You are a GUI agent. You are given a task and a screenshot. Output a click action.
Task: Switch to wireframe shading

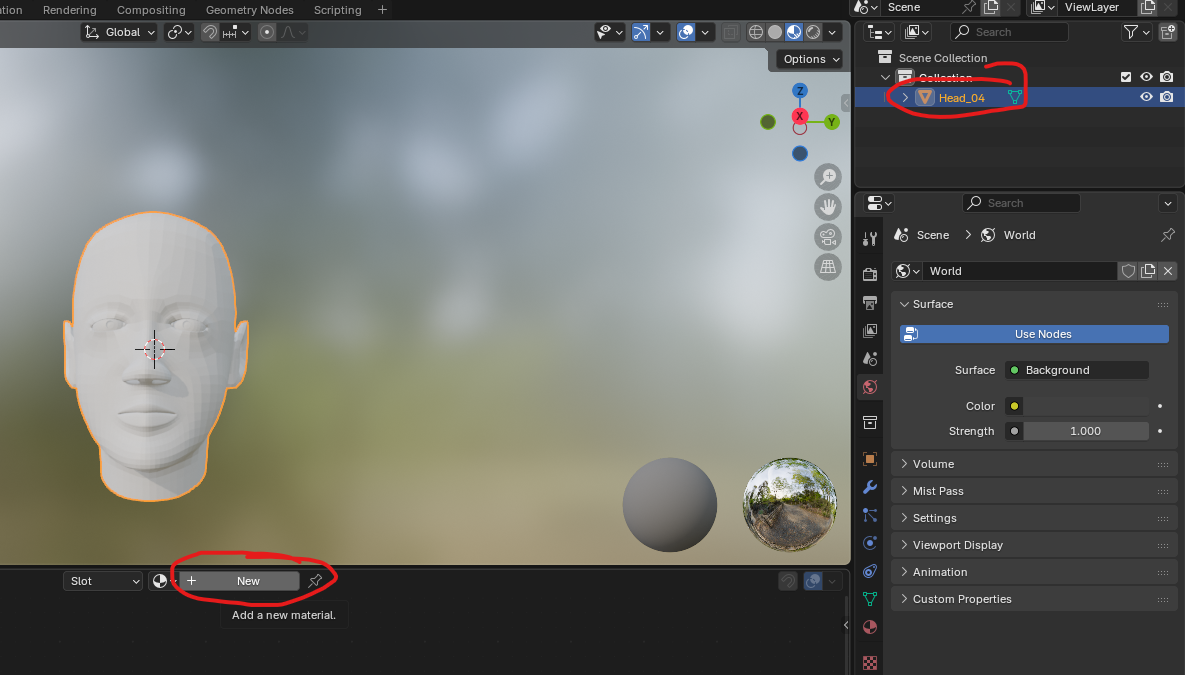tap(756, 33)
